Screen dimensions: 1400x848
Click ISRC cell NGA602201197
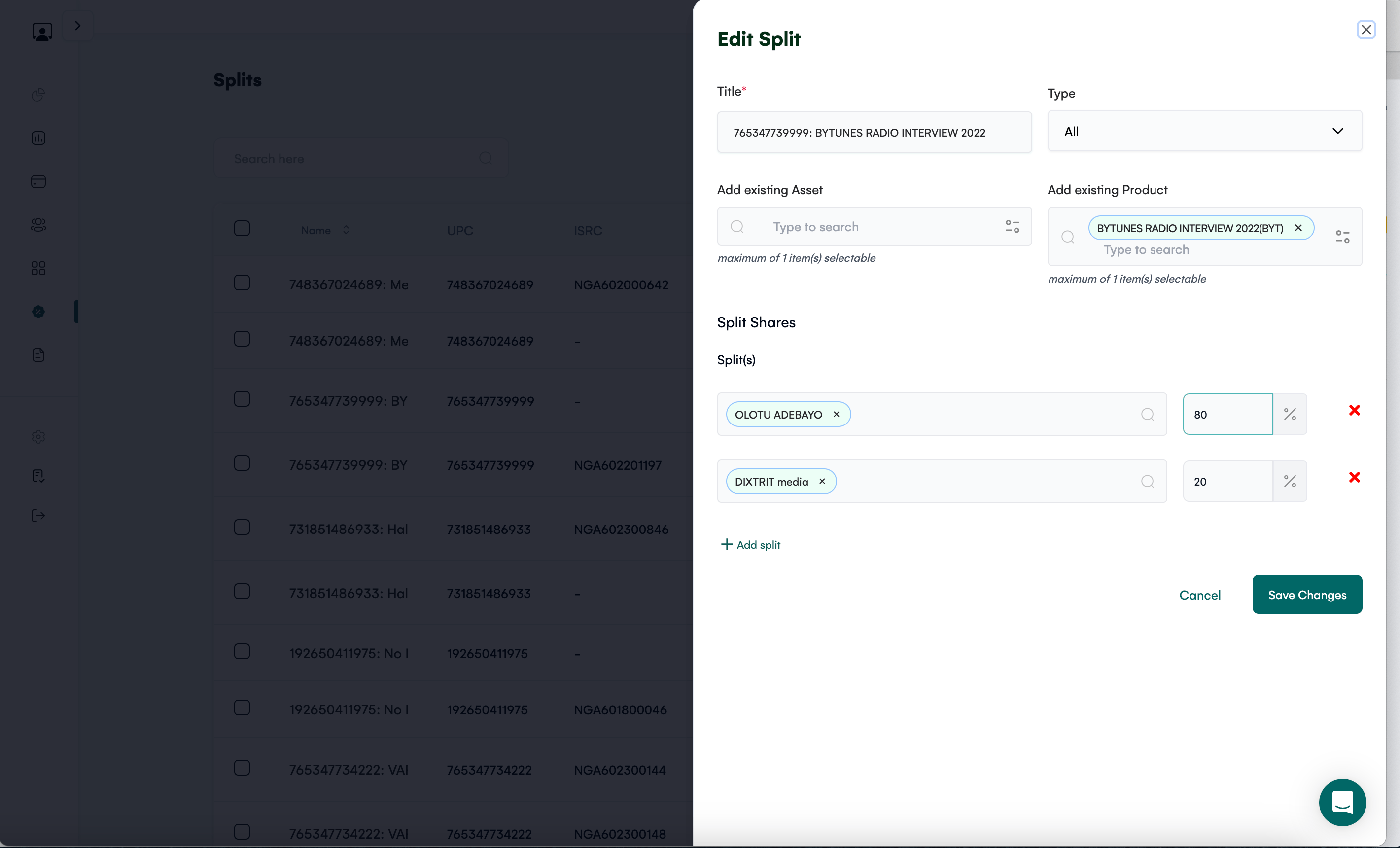pyautogui.click(x=618, y=465)
